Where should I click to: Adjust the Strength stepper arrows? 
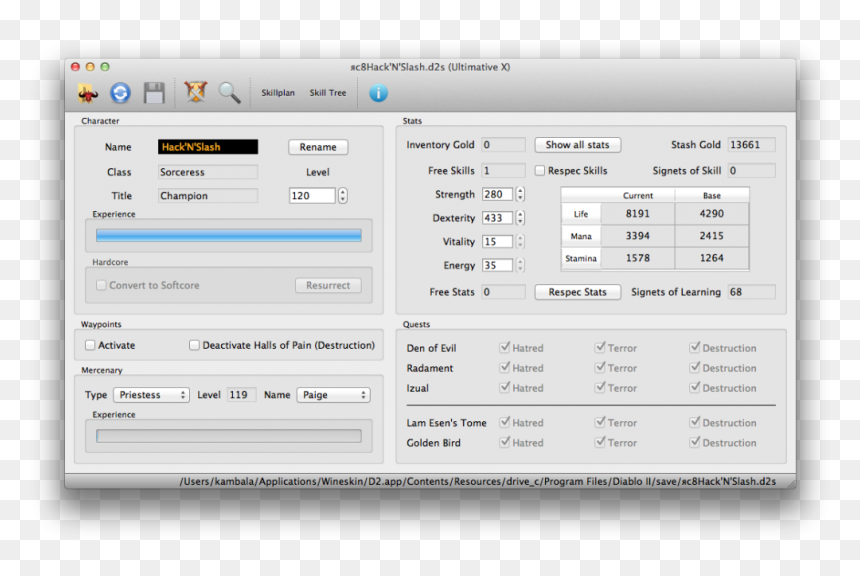520,194
